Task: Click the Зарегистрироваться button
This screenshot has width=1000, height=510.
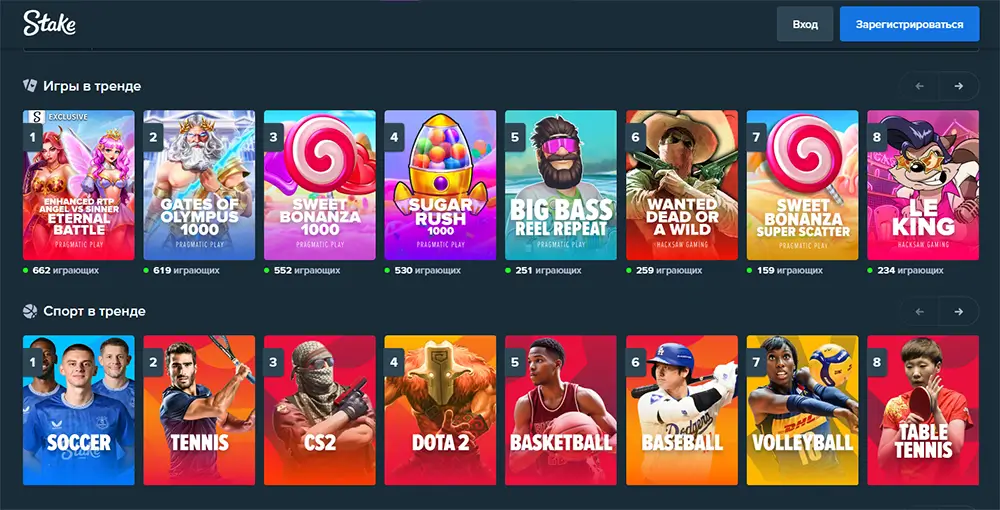Action: click(x=909, y=24)
